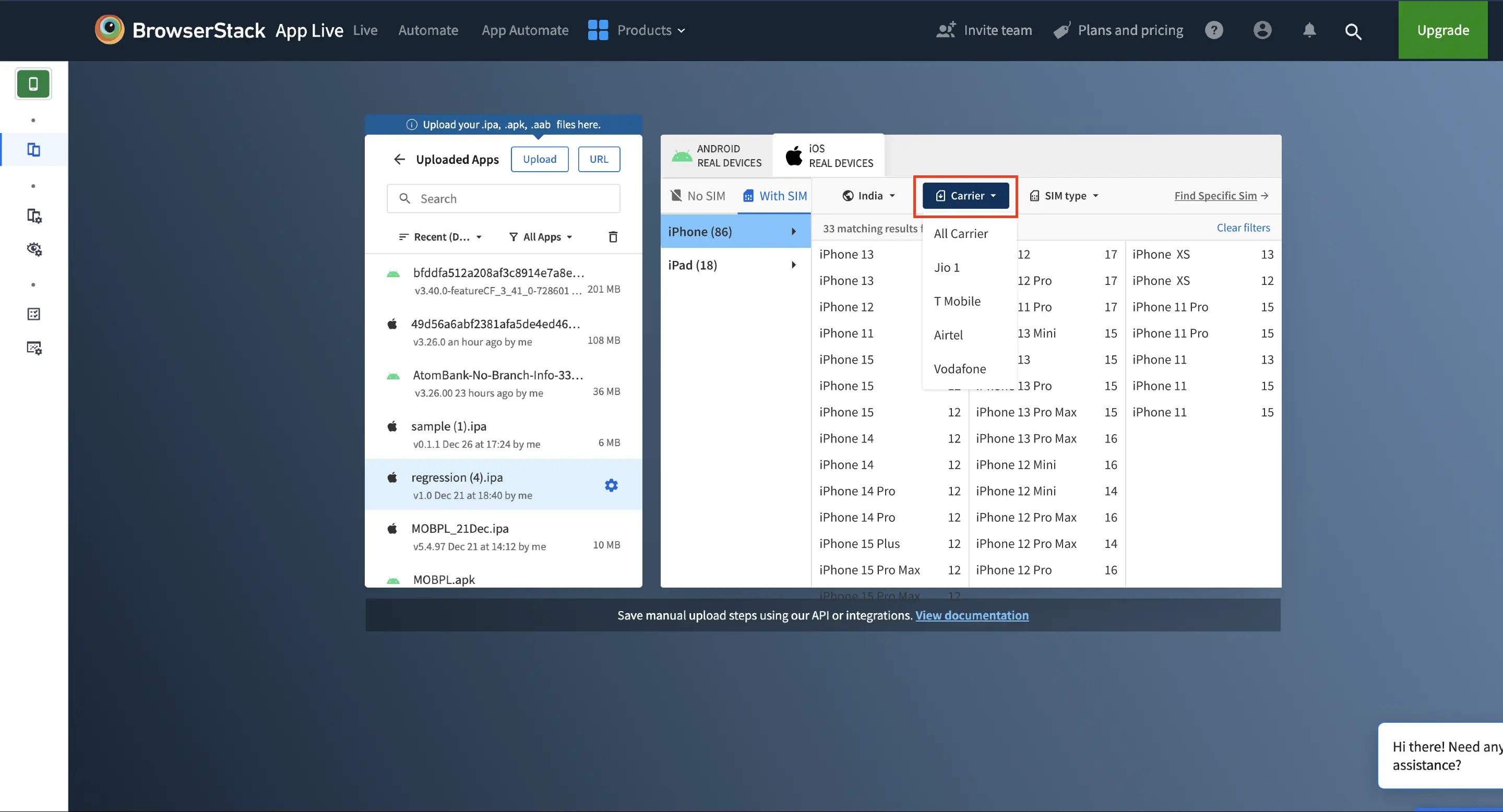Image resolution: width=1503 pixels, height=812 pixels.
Task: Click the search icon in top navigation
Action: click(x=1353, y=30)
